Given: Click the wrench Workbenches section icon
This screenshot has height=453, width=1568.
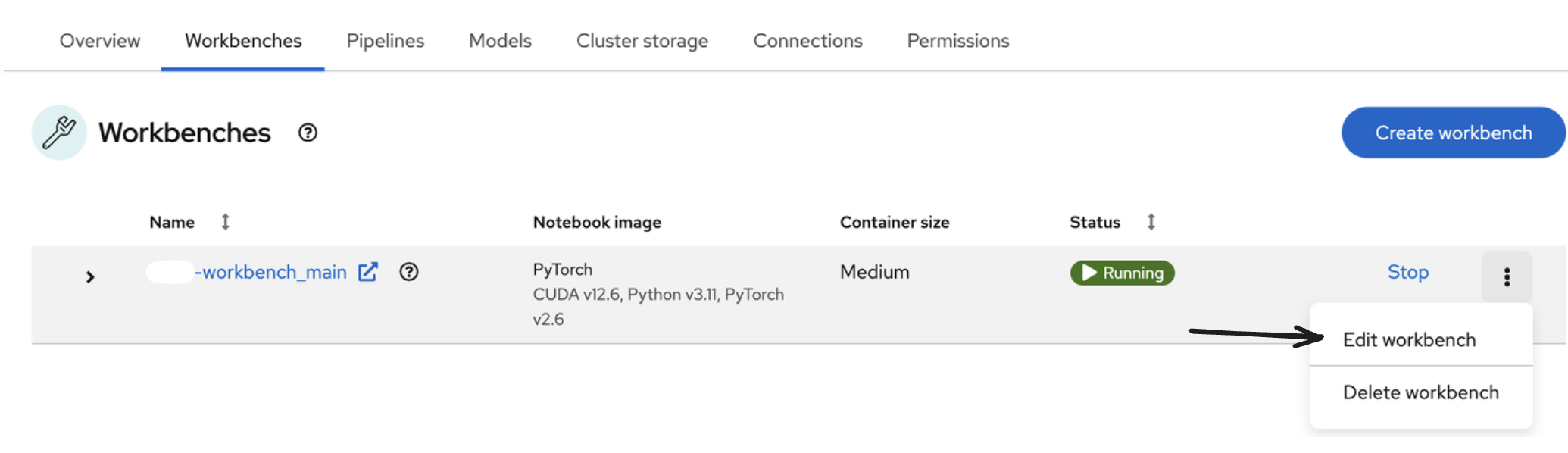Looking at the screenshot, I should 59,133.
